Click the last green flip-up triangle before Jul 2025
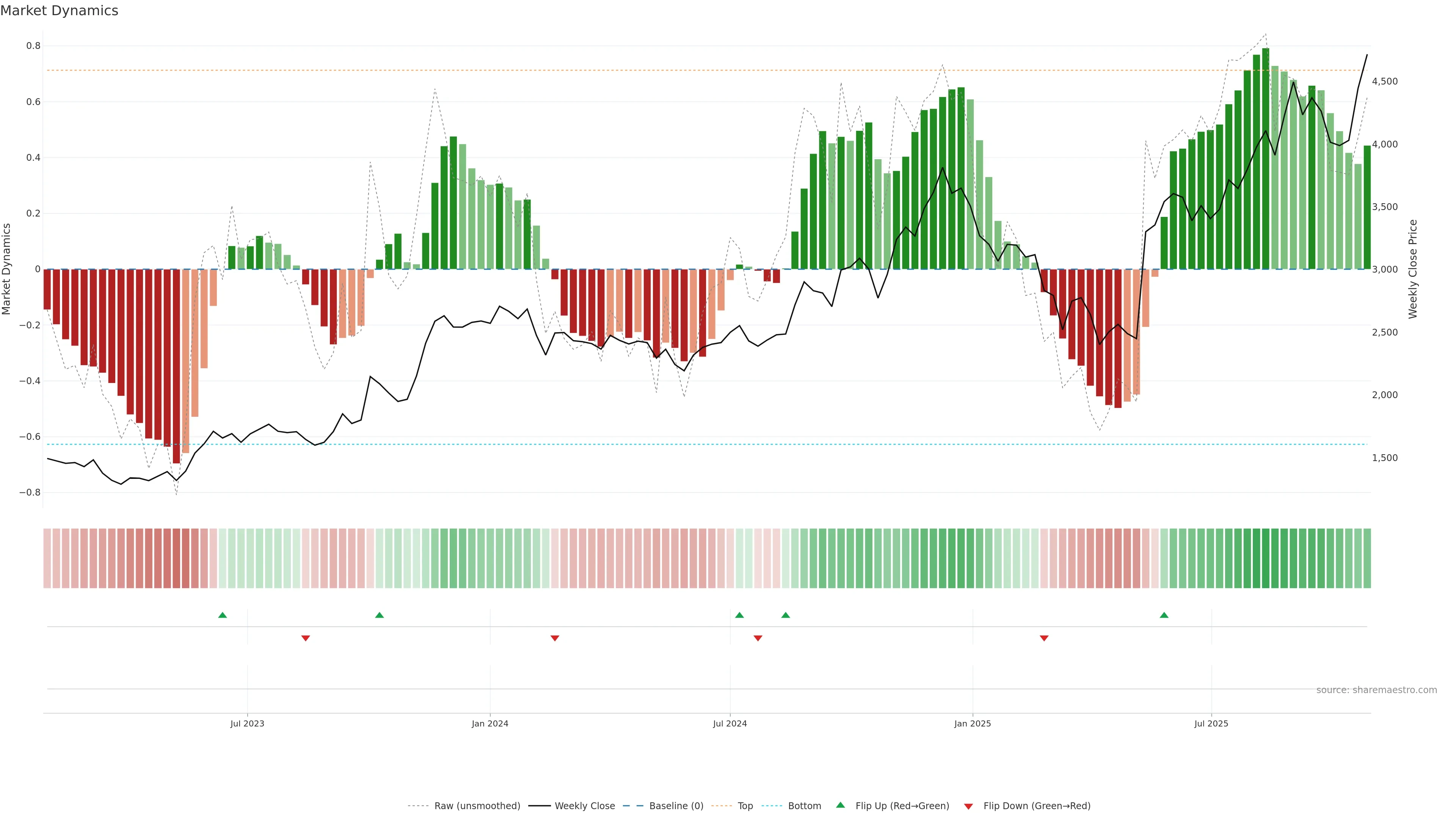The width and height of the screenshot is (1456, 819). [1164, 615]
